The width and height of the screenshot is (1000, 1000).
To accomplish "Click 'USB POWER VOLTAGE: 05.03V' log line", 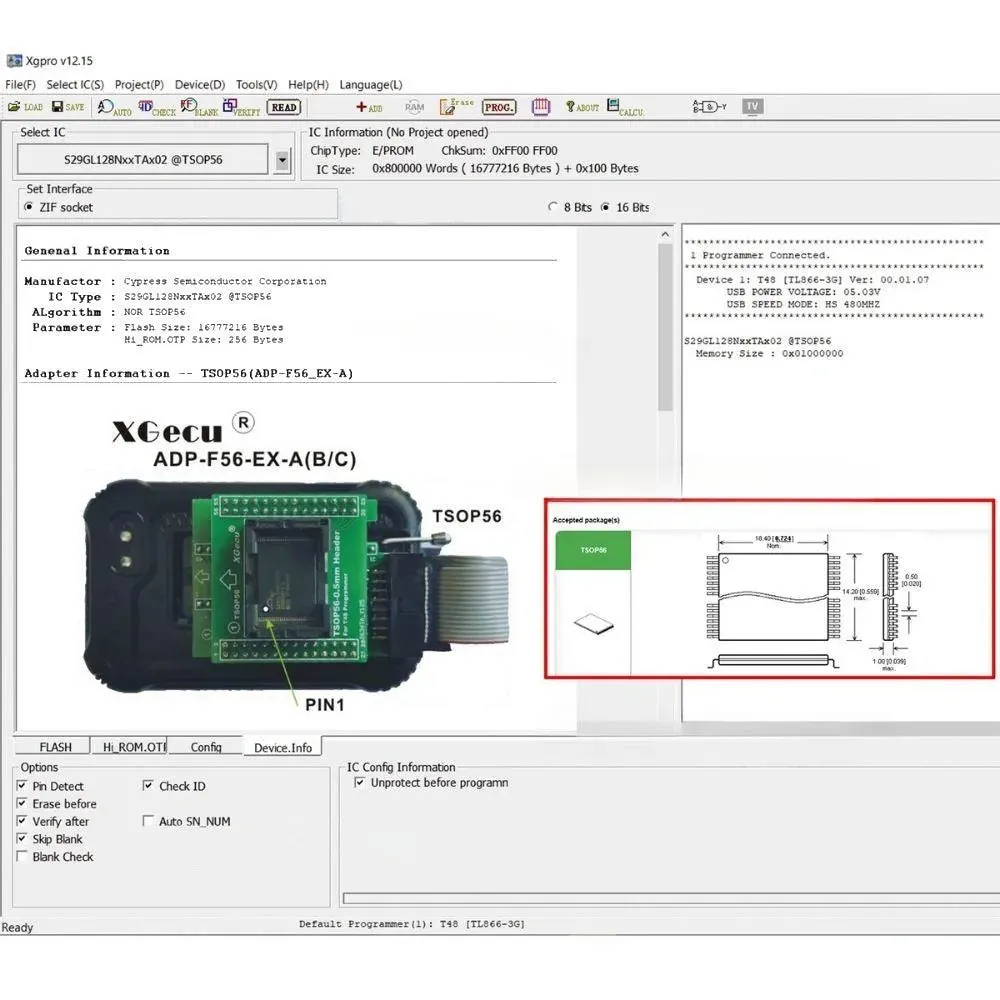I will [804, 292].
